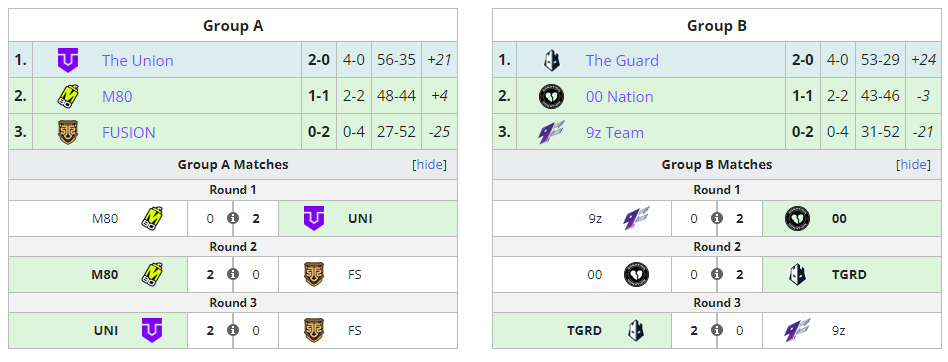Open the FUSION team page link

[129, 132]
